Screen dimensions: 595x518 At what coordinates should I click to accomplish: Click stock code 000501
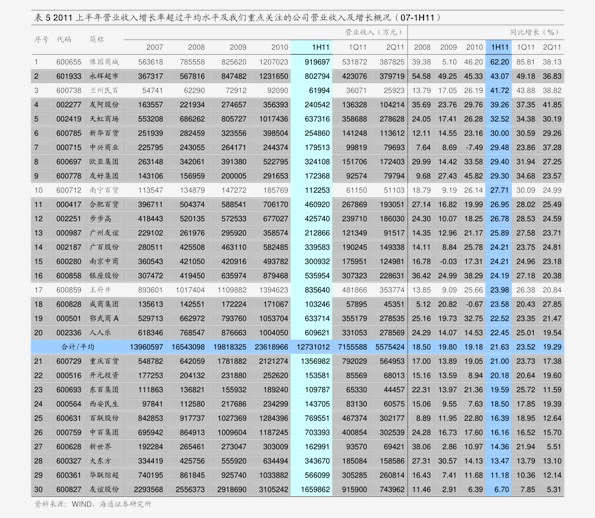(69, 318)
